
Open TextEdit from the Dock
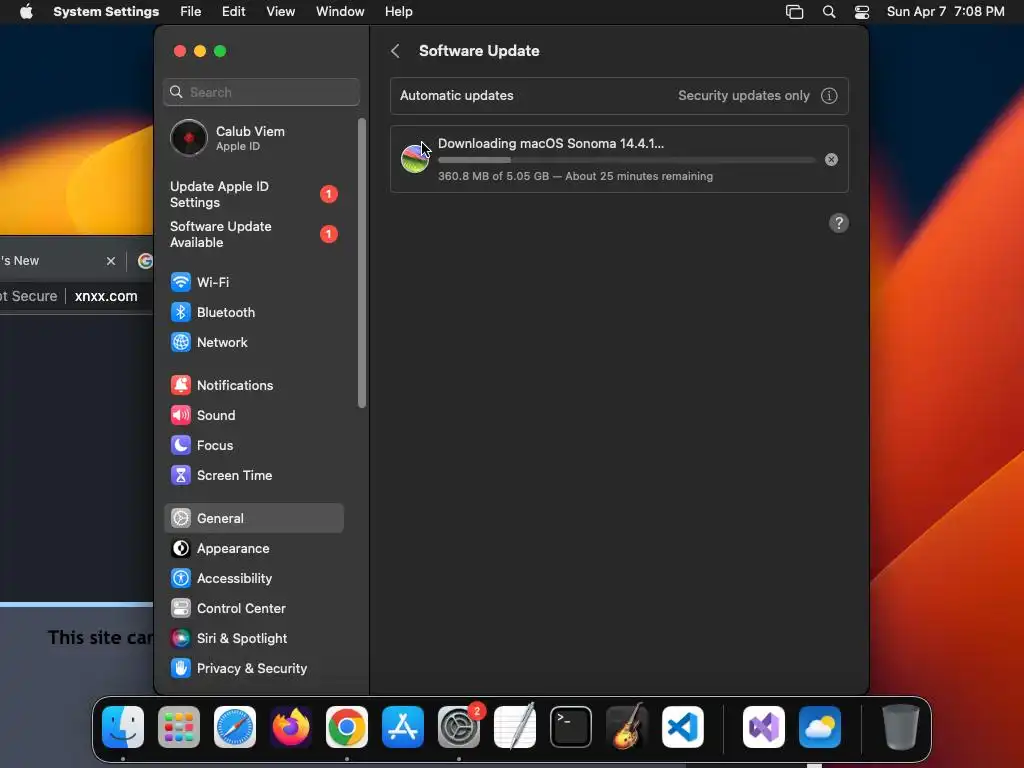click(515, 727)
